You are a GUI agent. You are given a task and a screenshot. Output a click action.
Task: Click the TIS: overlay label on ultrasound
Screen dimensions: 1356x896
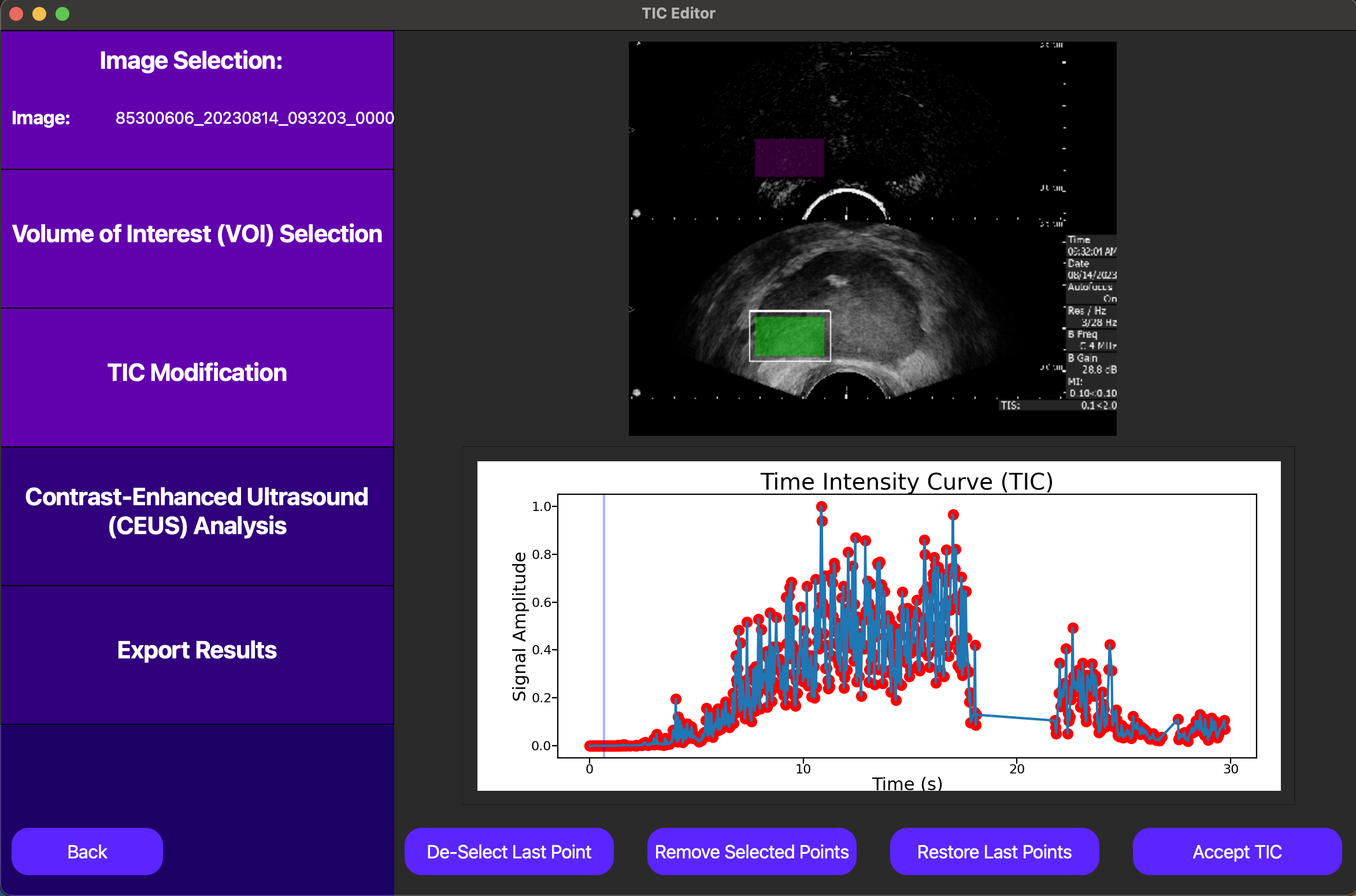(1010, 405)
